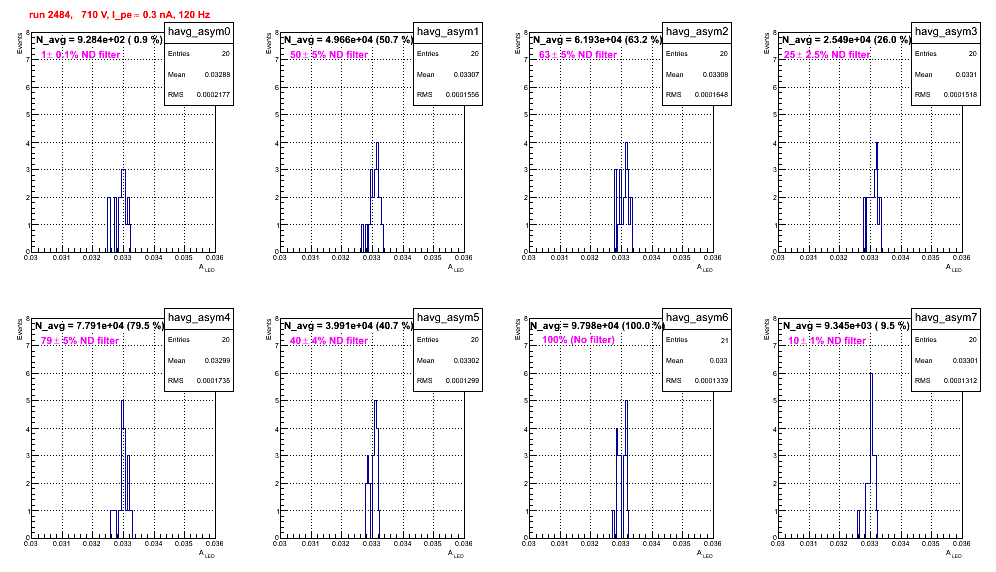
Task: Click the red run 2484 title text
Action: [x=119, y=15]
